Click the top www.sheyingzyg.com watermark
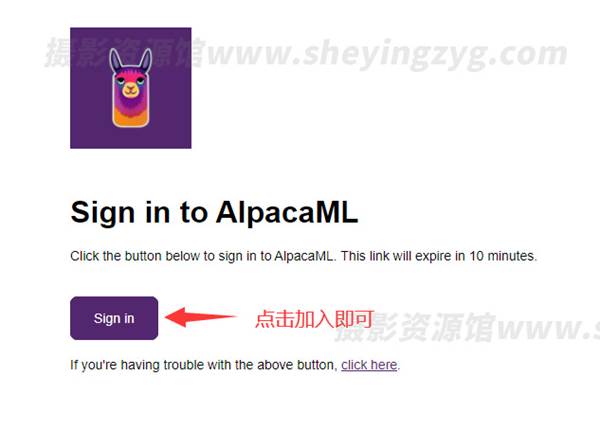The width and height of the screenshot is (600, 430). coord(387,54)
